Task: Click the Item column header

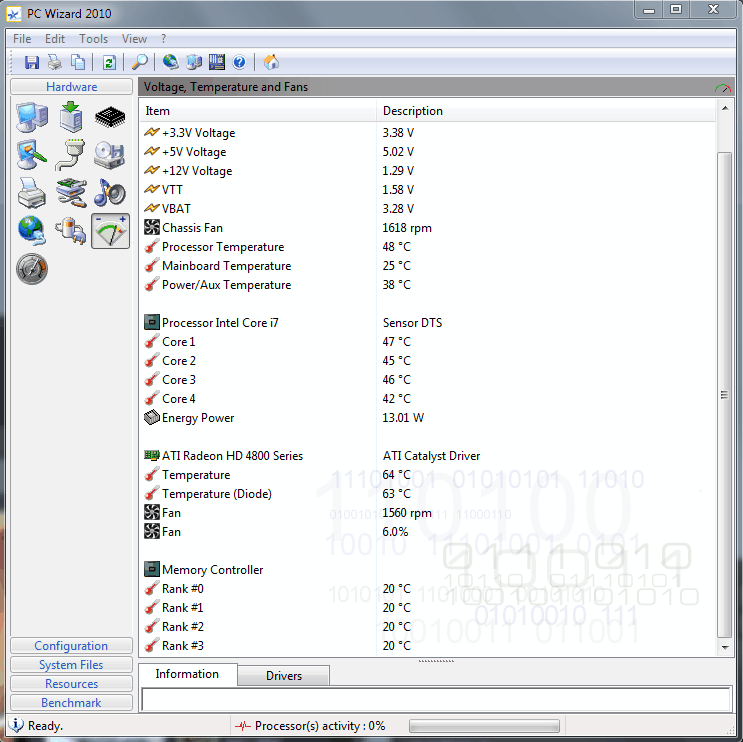Action: tap(258, 111)
